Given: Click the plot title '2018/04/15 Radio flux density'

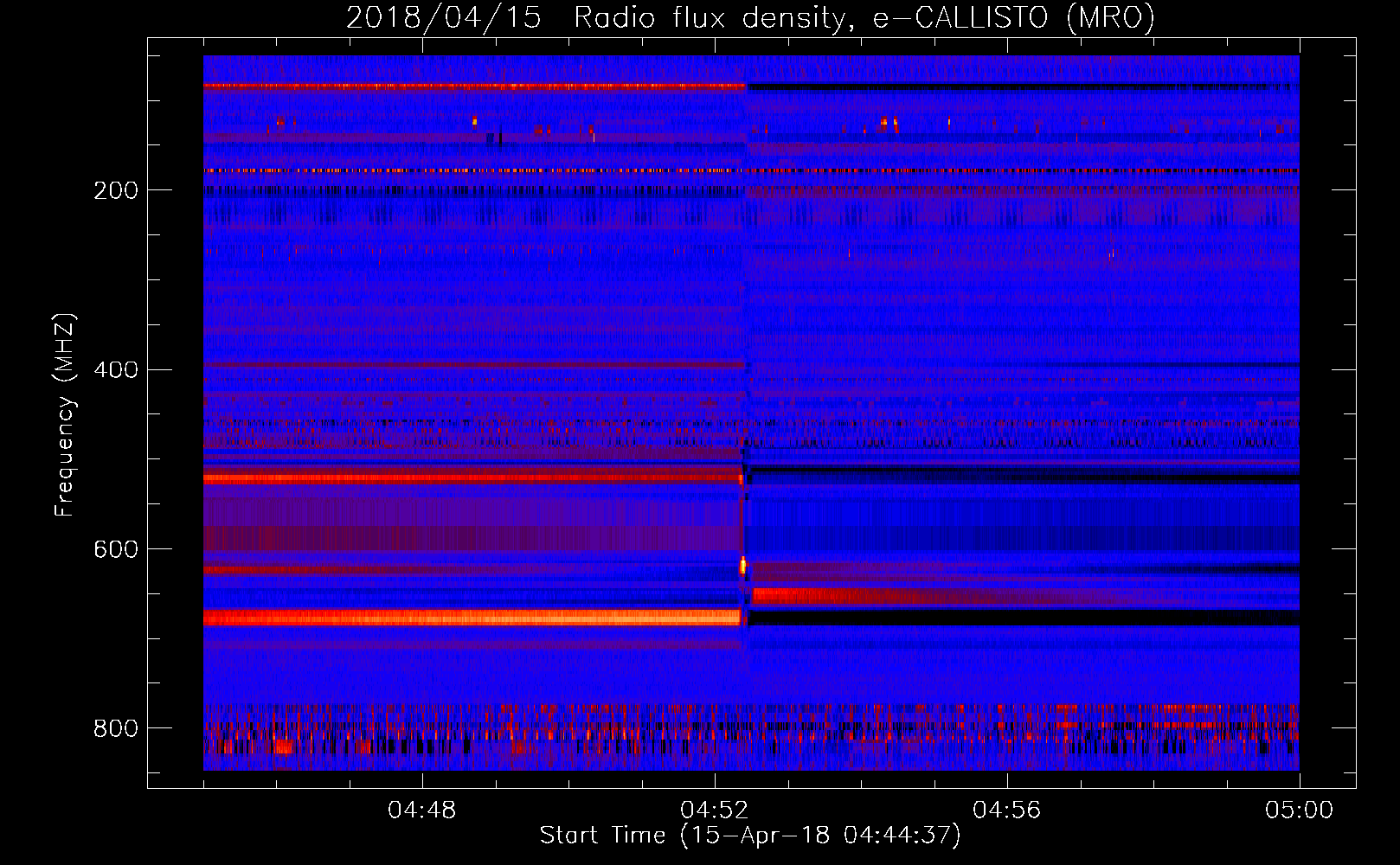Looking at the screenshot, I should pyautogui.click(x=750, y=17).
